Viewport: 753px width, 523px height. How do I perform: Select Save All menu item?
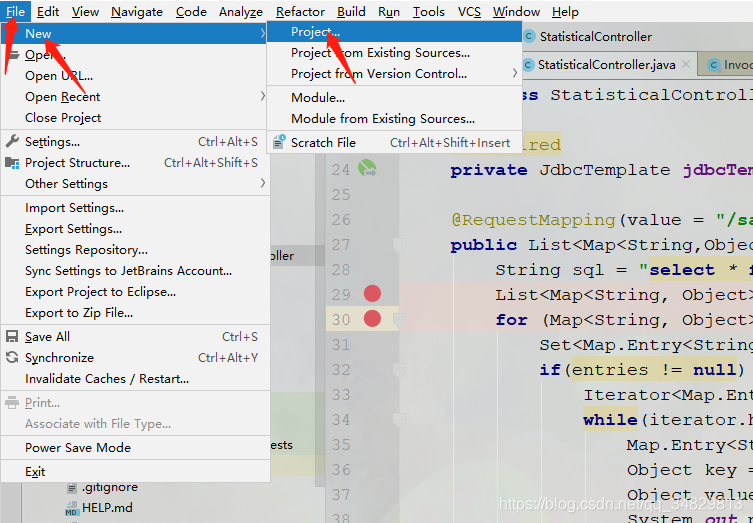[134, 337]
